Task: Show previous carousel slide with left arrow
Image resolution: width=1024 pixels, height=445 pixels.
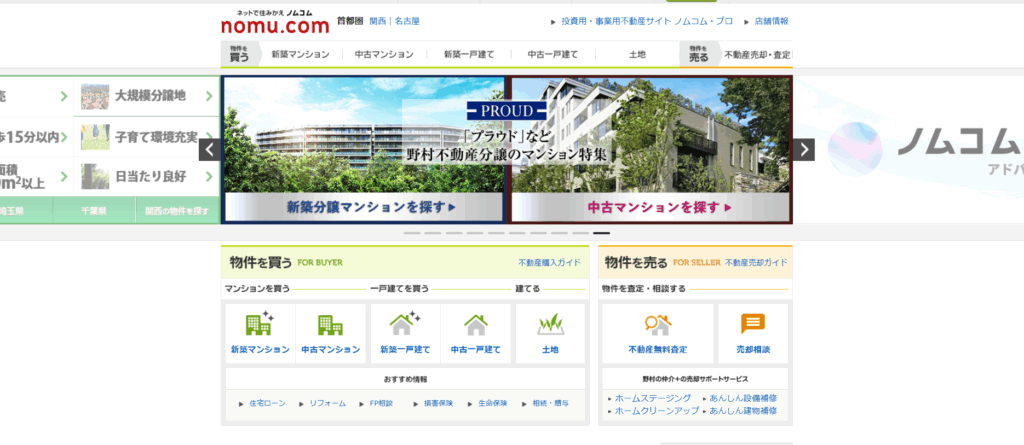Action: click(x=209, y=150)
